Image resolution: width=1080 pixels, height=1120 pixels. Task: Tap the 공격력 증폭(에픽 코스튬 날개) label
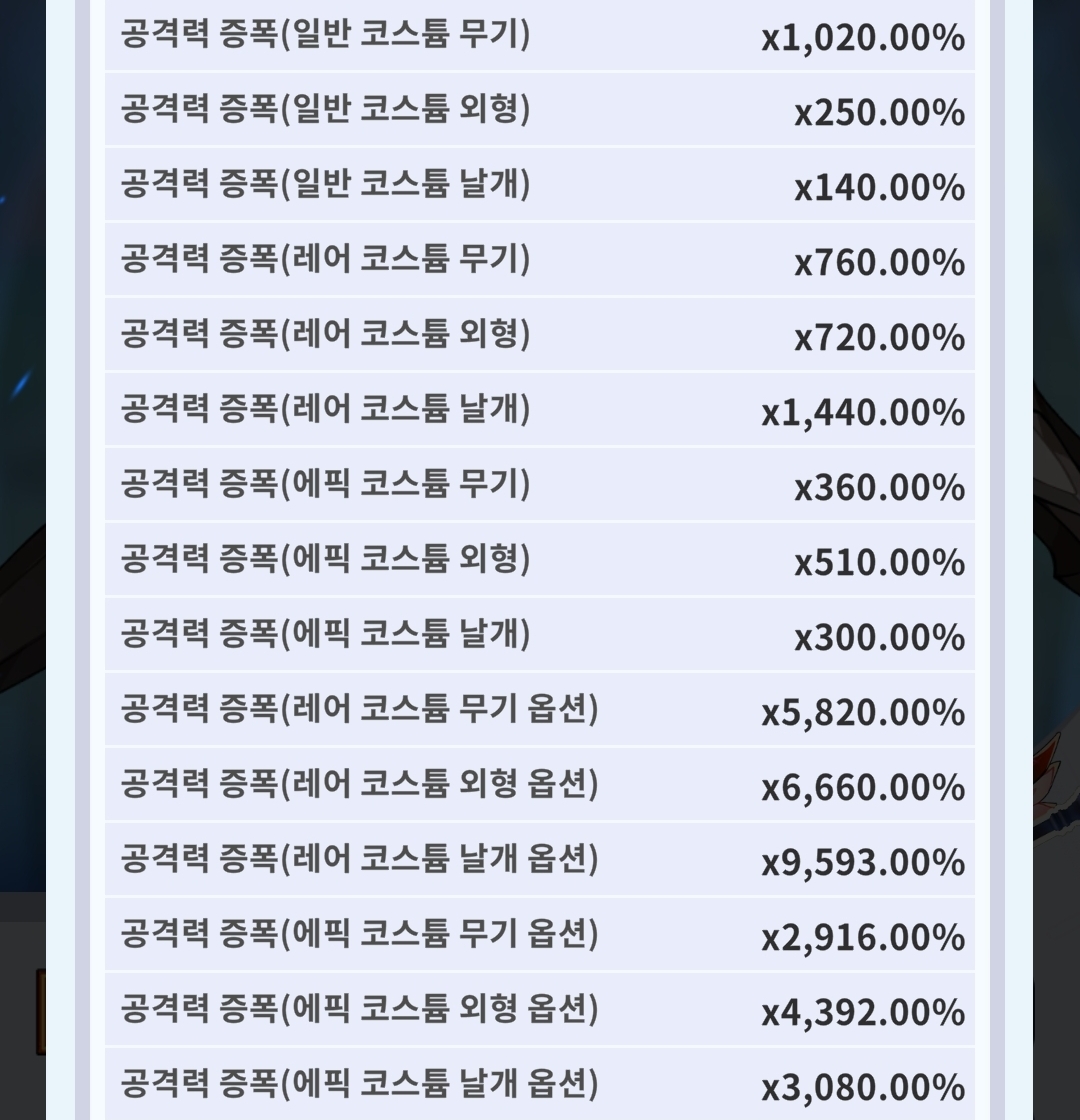[x=325, y=634]
